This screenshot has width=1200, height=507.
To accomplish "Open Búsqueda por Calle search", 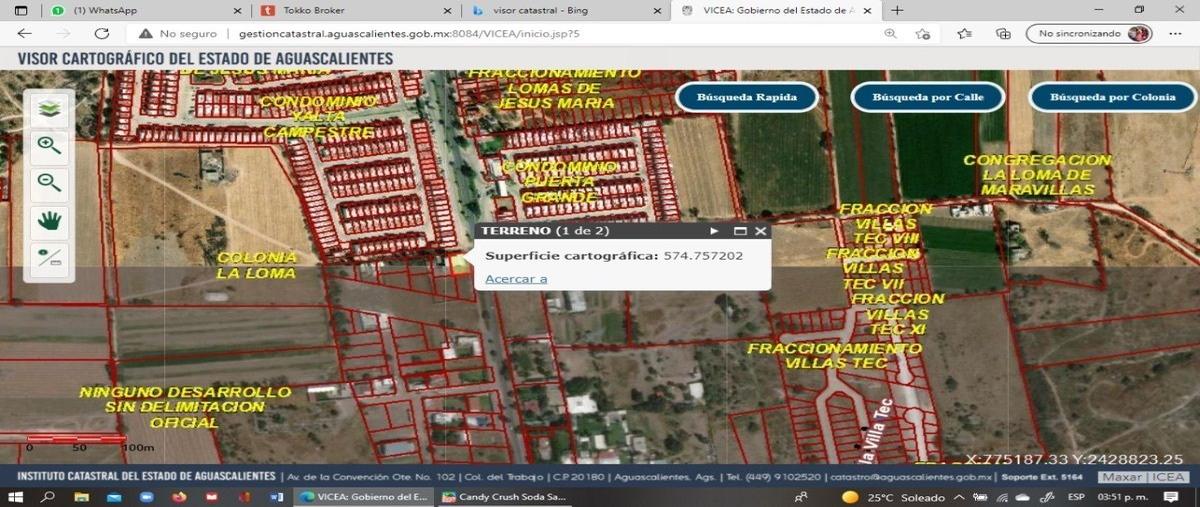I will pyautogui.click(x=928, y=97).
